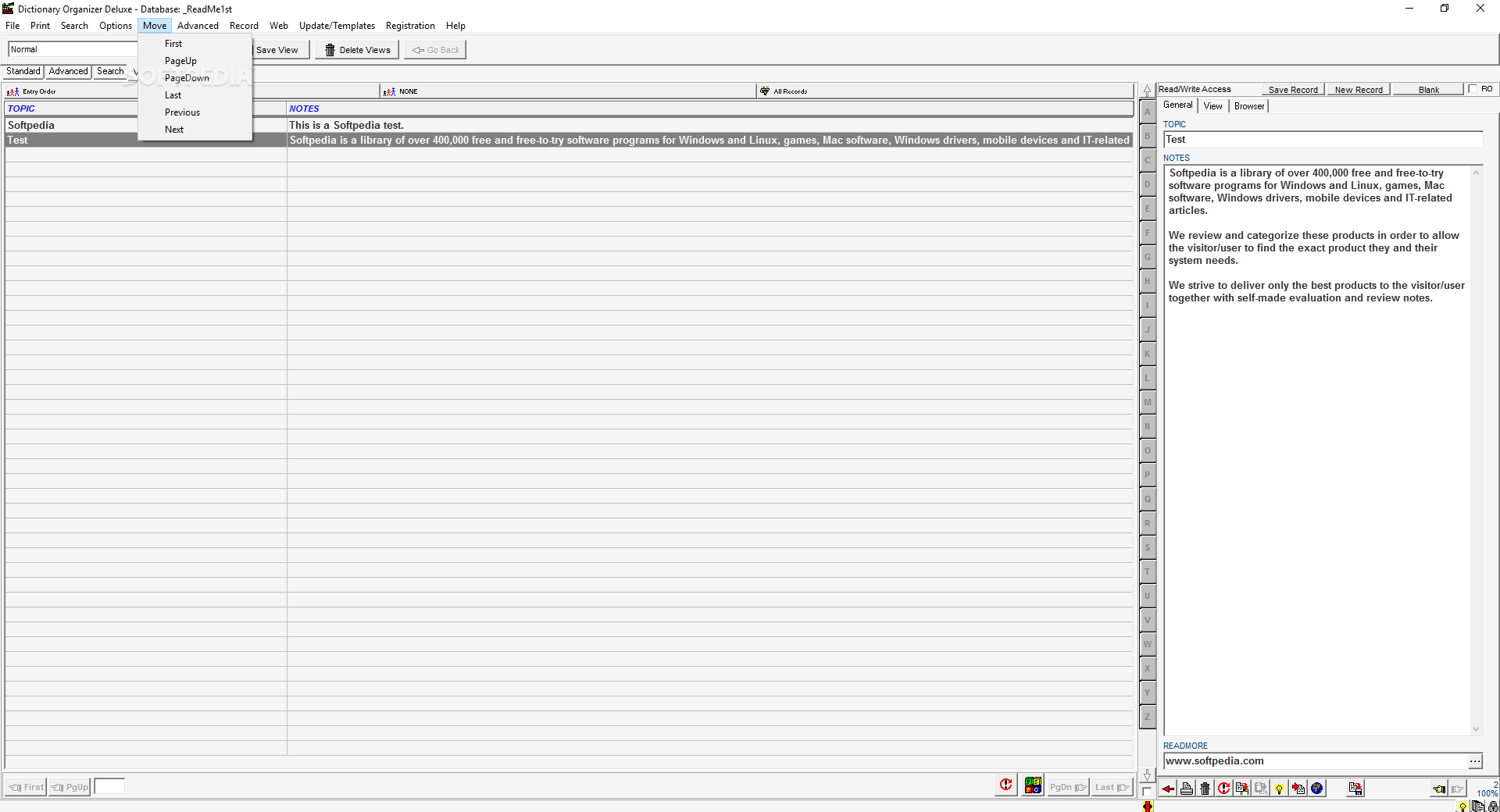Click the colored FSFC blocks icon
This screenshot has height=812, width=1500.
1033,785
